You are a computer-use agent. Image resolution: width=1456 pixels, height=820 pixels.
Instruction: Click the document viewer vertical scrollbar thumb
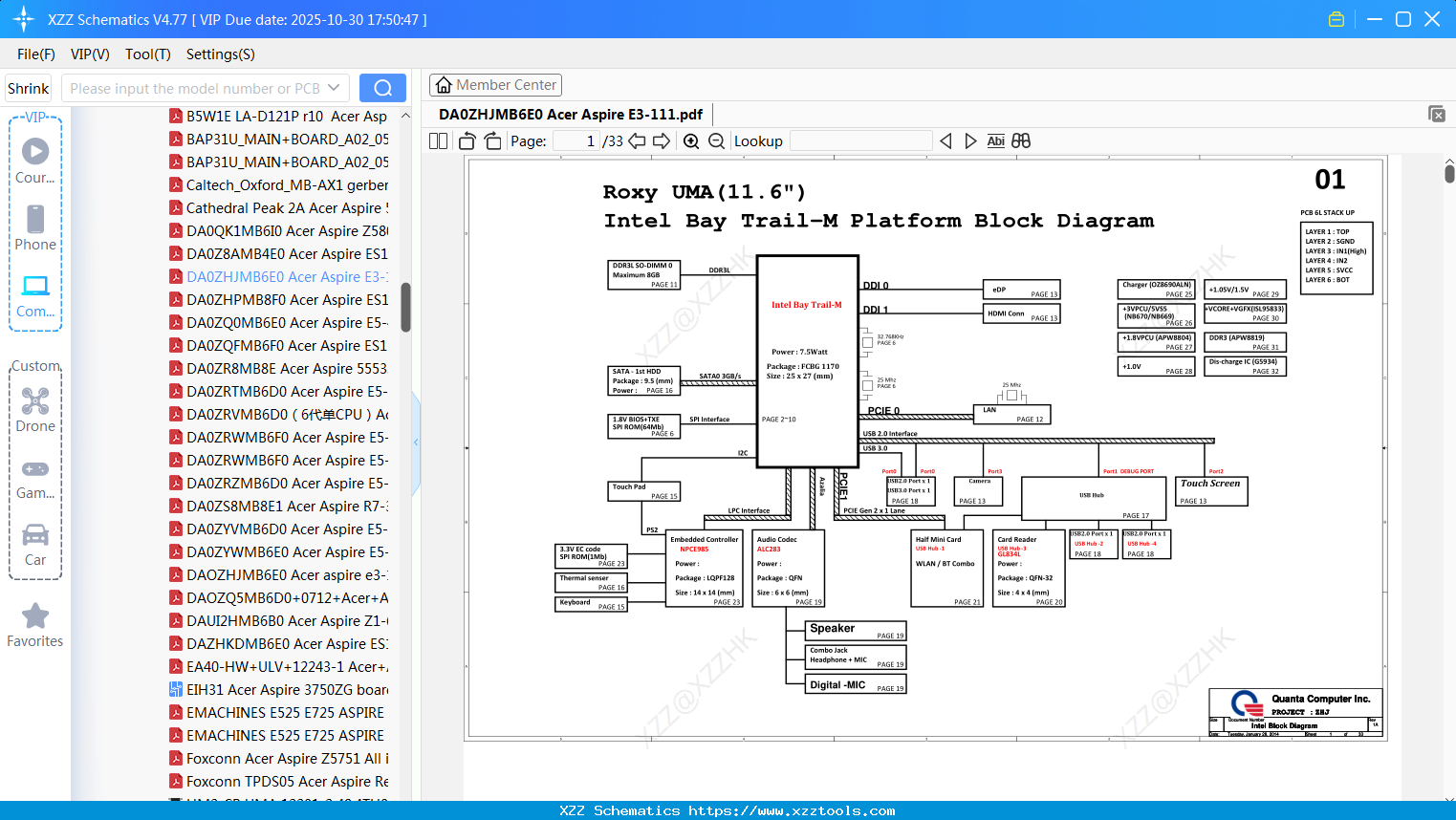(1449, 173)
